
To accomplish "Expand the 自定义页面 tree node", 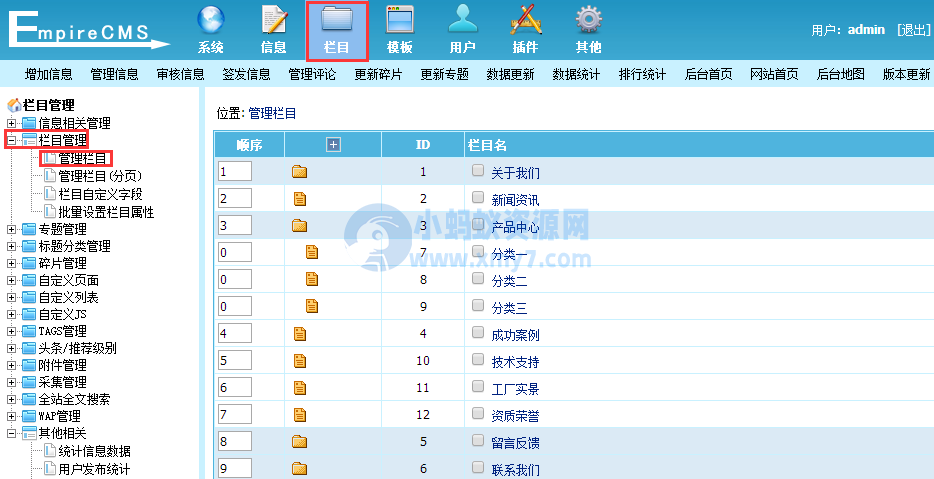I will (11, 281).
